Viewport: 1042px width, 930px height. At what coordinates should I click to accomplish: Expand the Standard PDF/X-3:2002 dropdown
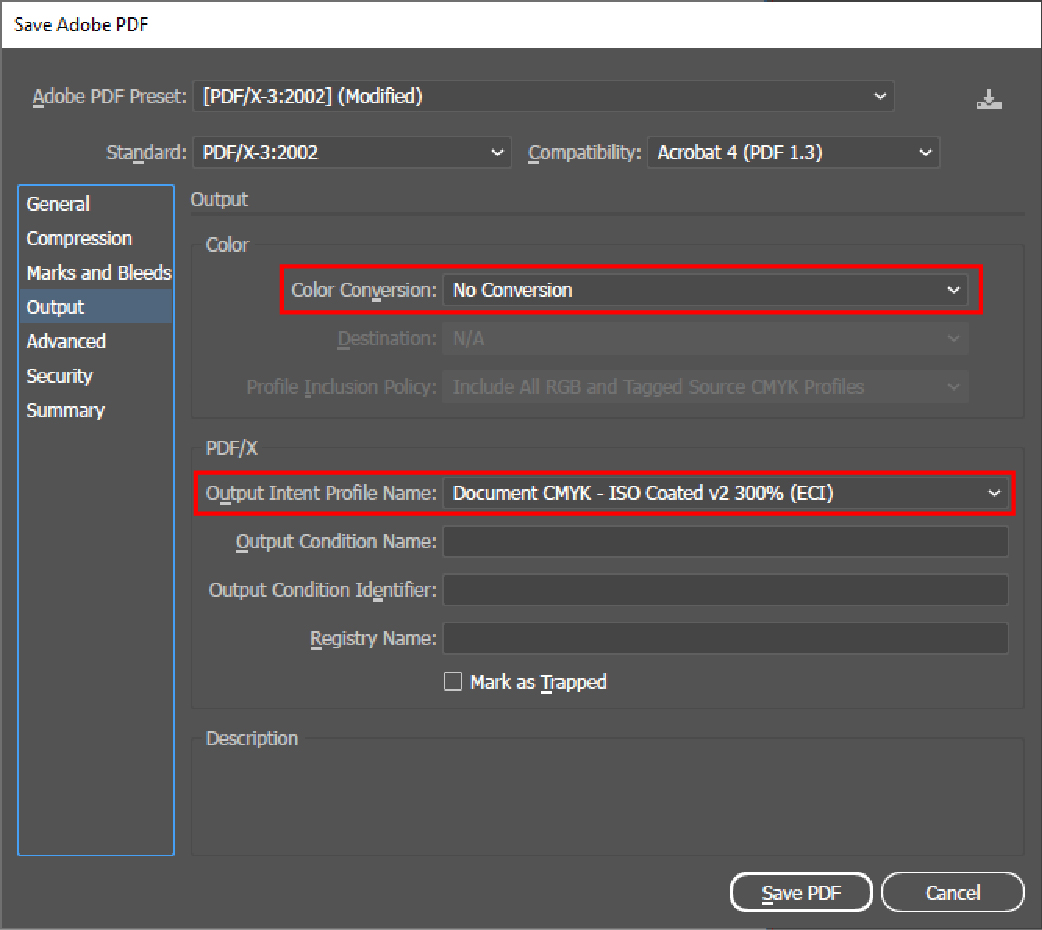click(351, 153)
